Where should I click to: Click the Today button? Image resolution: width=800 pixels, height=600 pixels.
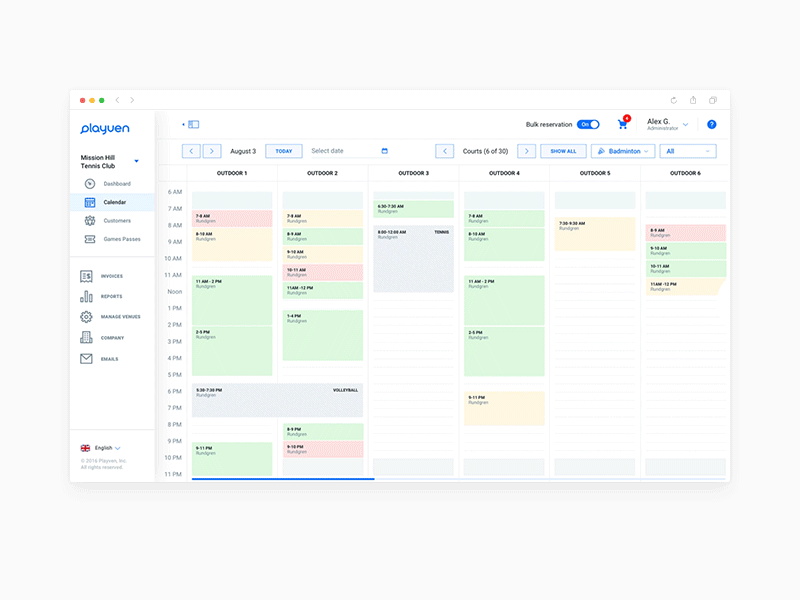coord(284,152)
